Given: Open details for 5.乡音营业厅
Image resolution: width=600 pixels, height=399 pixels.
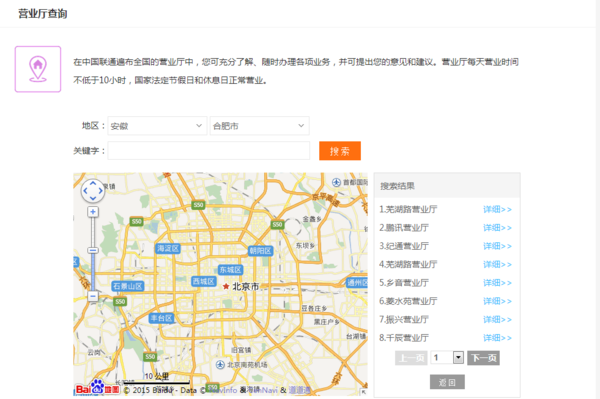Looking at the screenshot, I should tap(497, 283).
